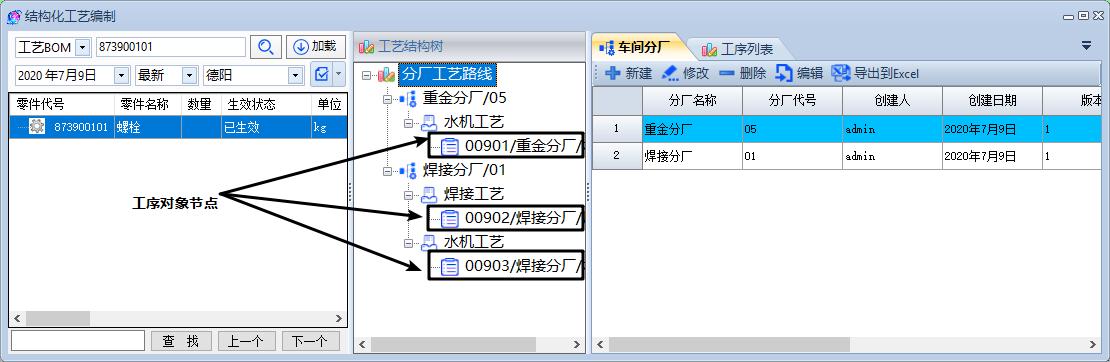
Task: Collapse the 焊接分厂/01 tree node
Action: (x=387, y=171)
